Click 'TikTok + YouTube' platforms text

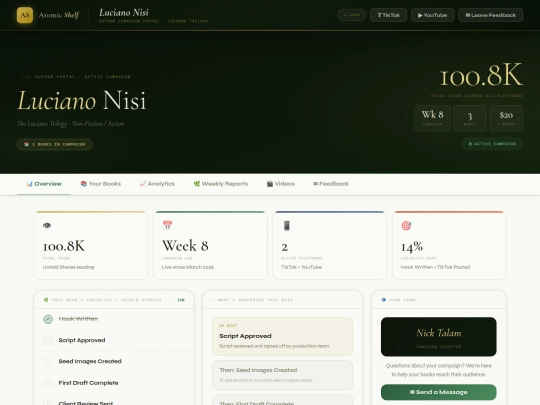pos(301,267)
